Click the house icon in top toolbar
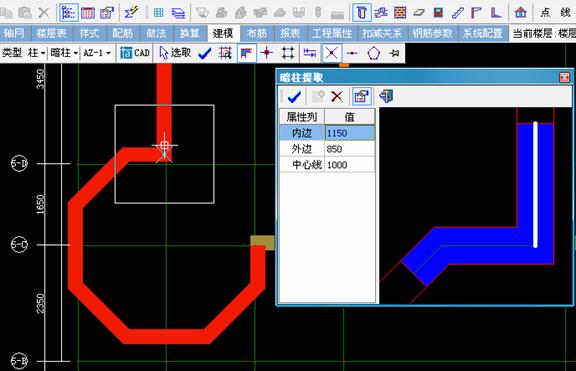Screen dimensions: 576x371 (520, 12)
